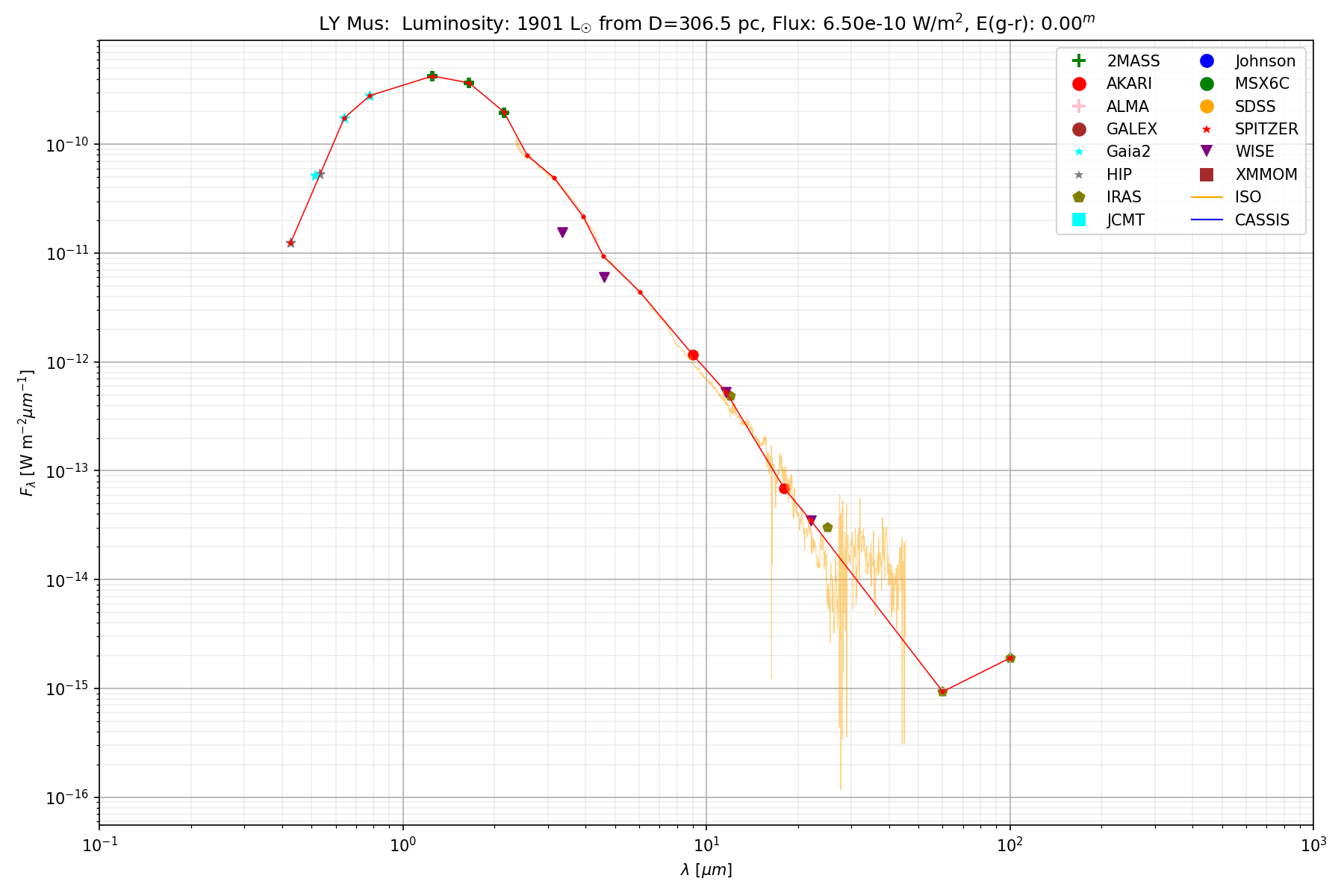Select the ALMA pink plus legend icon

[x=1078, y=107]
